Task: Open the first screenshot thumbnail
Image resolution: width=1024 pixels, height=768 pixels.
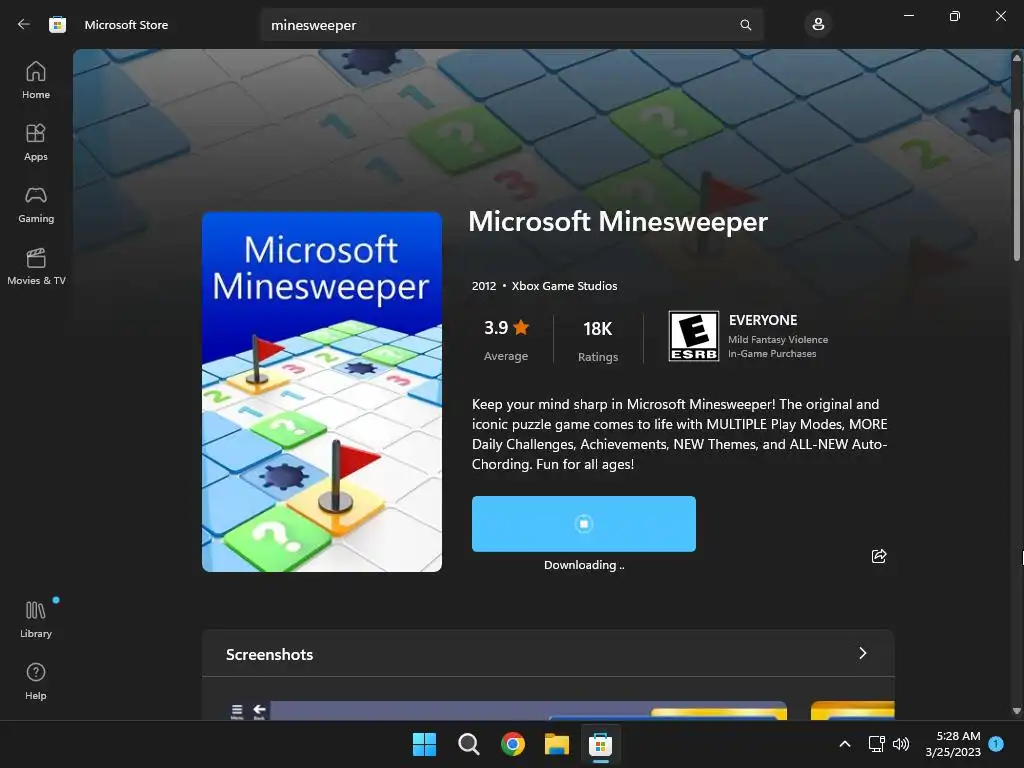Action: coord(507,711)
